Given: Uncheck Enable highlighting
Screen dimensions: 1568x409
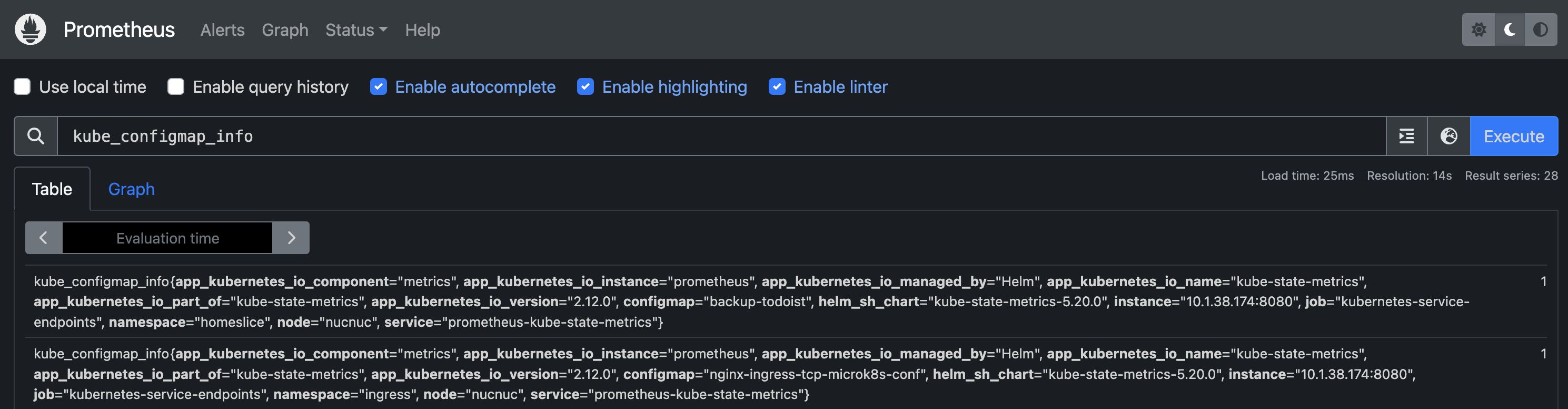Looking at the screenshot, I should click(585, 86).
